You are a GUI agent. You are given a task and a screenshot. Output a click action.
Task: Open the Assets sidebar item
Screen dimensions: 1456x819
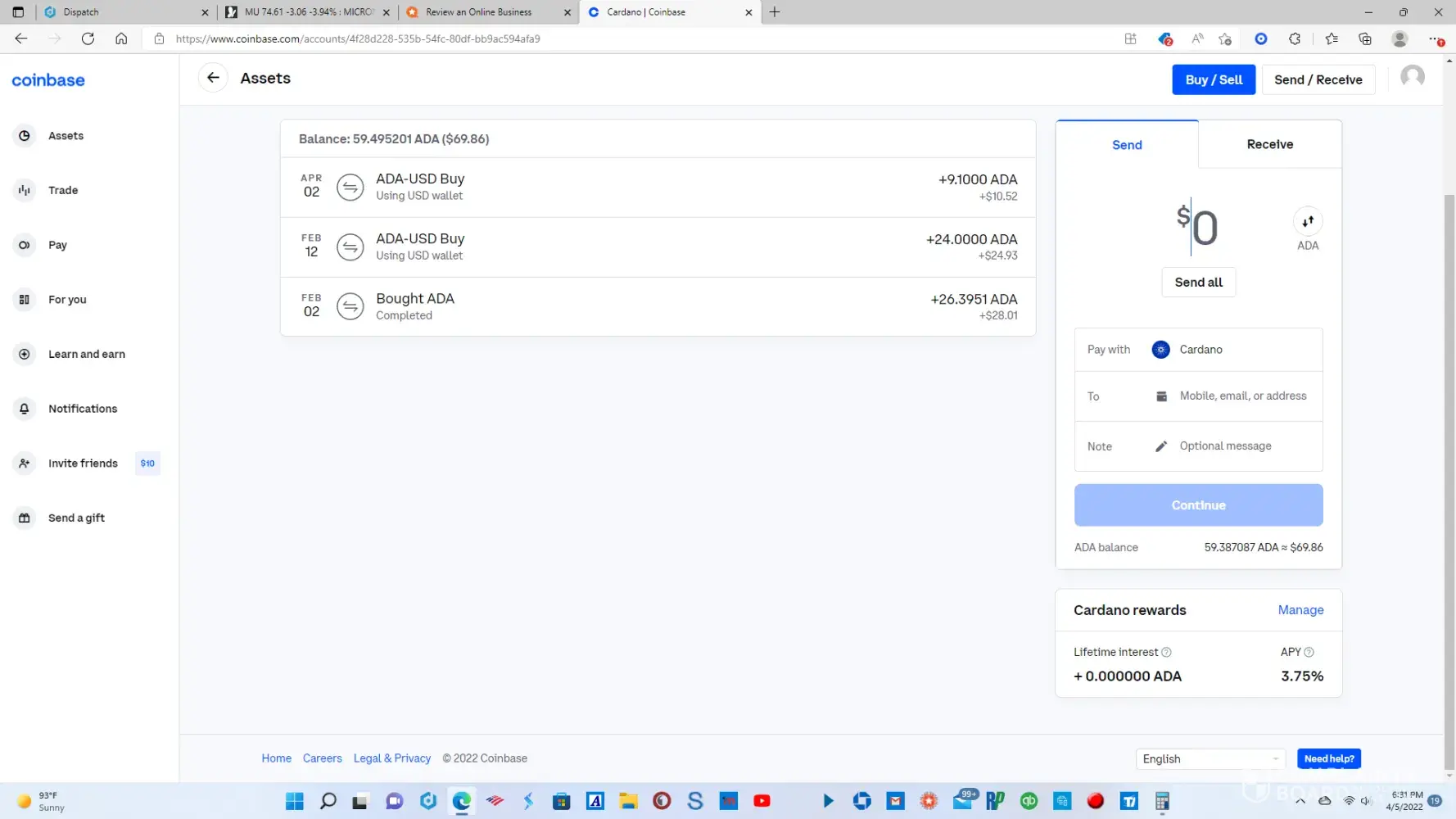pyautogui.click(x=66, y=136)
